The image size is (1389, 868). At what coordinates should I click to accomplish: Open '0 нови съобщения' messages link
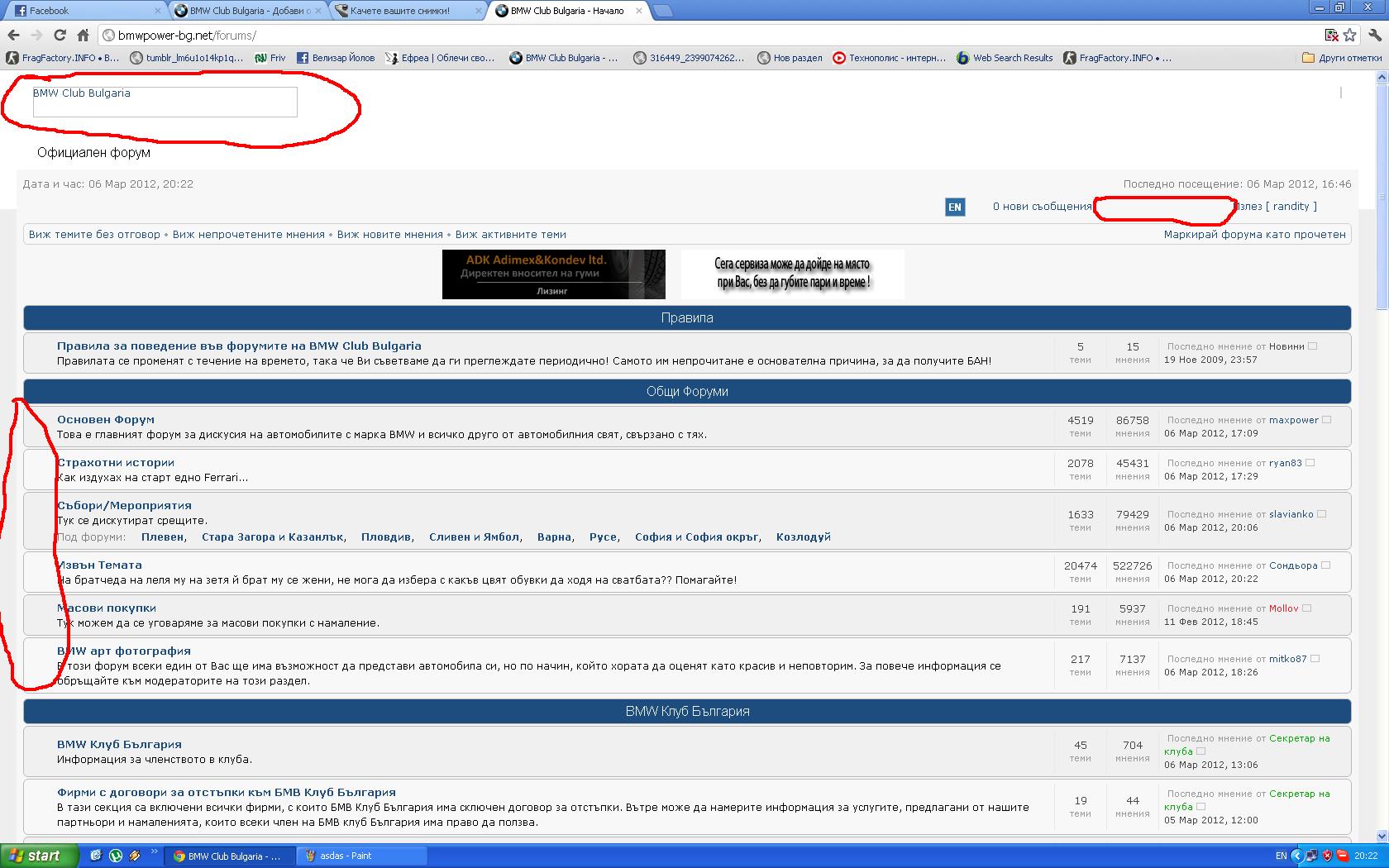[1042, 207]
